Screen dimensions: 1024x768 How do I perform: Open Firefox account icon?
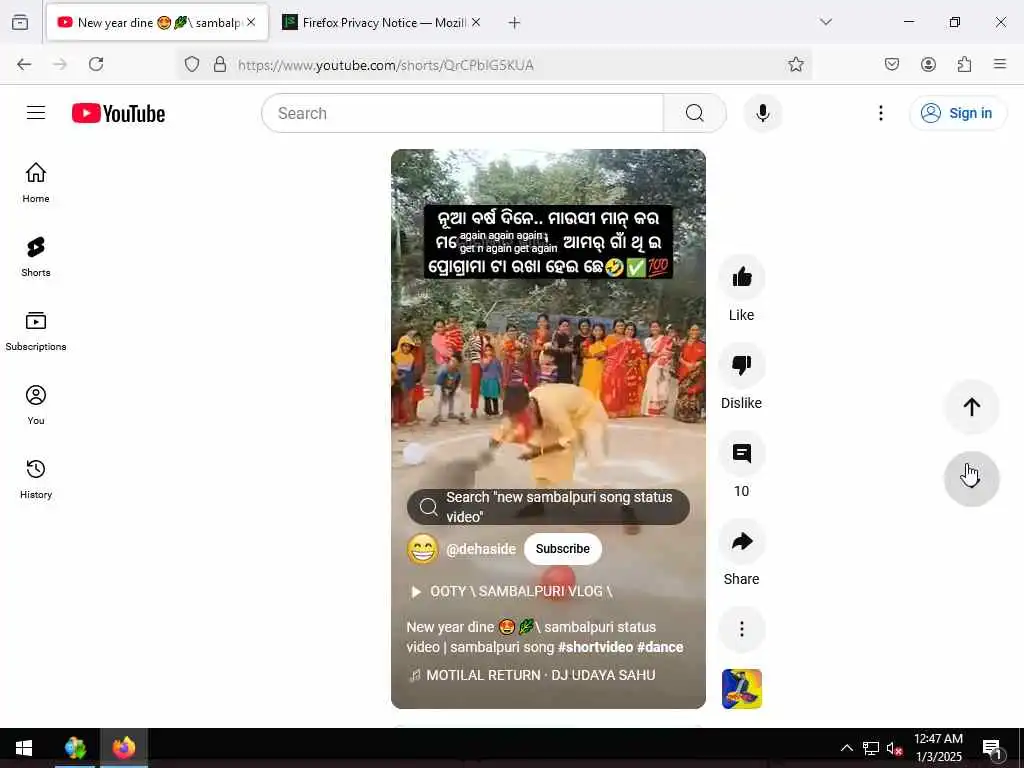928,64
